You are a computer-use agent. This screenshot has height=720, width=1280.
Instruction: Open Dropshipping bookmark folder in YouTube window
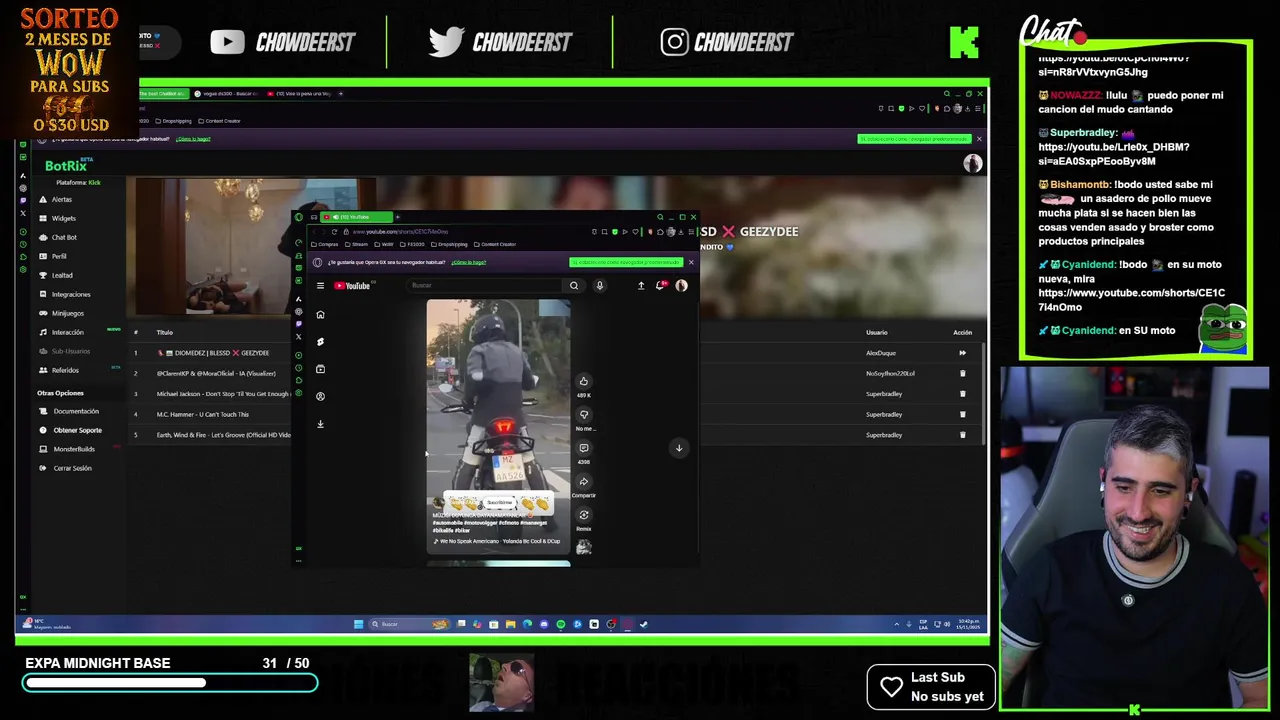(449, 244)
